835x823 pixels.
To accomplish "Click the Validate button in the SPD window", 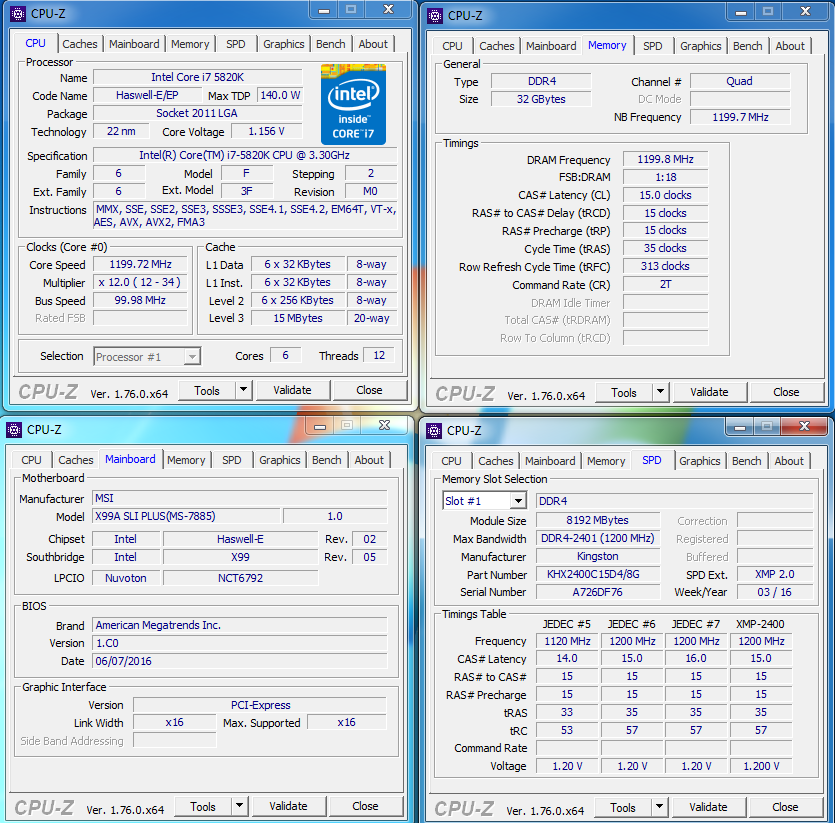I will [708, 808].
